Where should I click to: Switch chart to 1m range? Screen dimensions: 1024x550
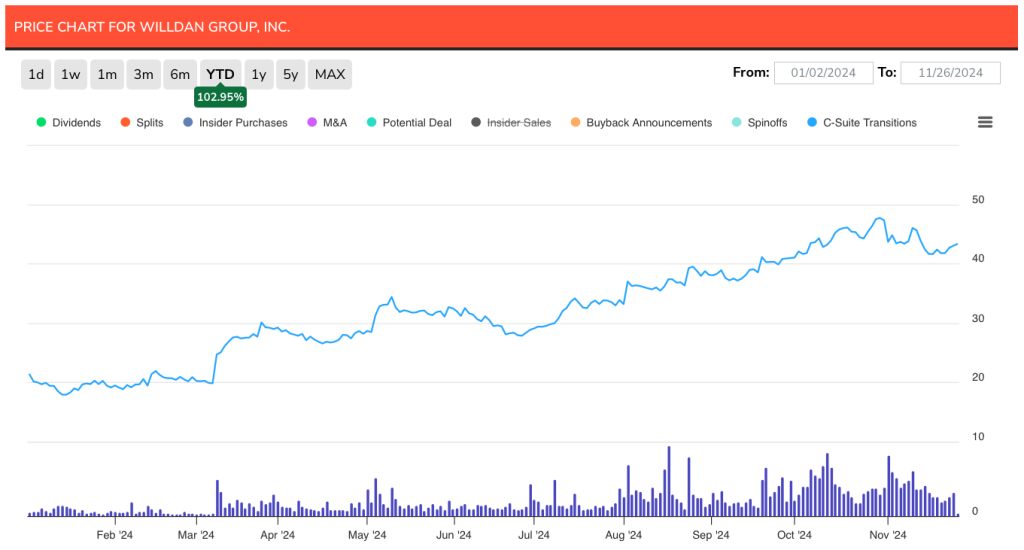[x=107, y=74]
